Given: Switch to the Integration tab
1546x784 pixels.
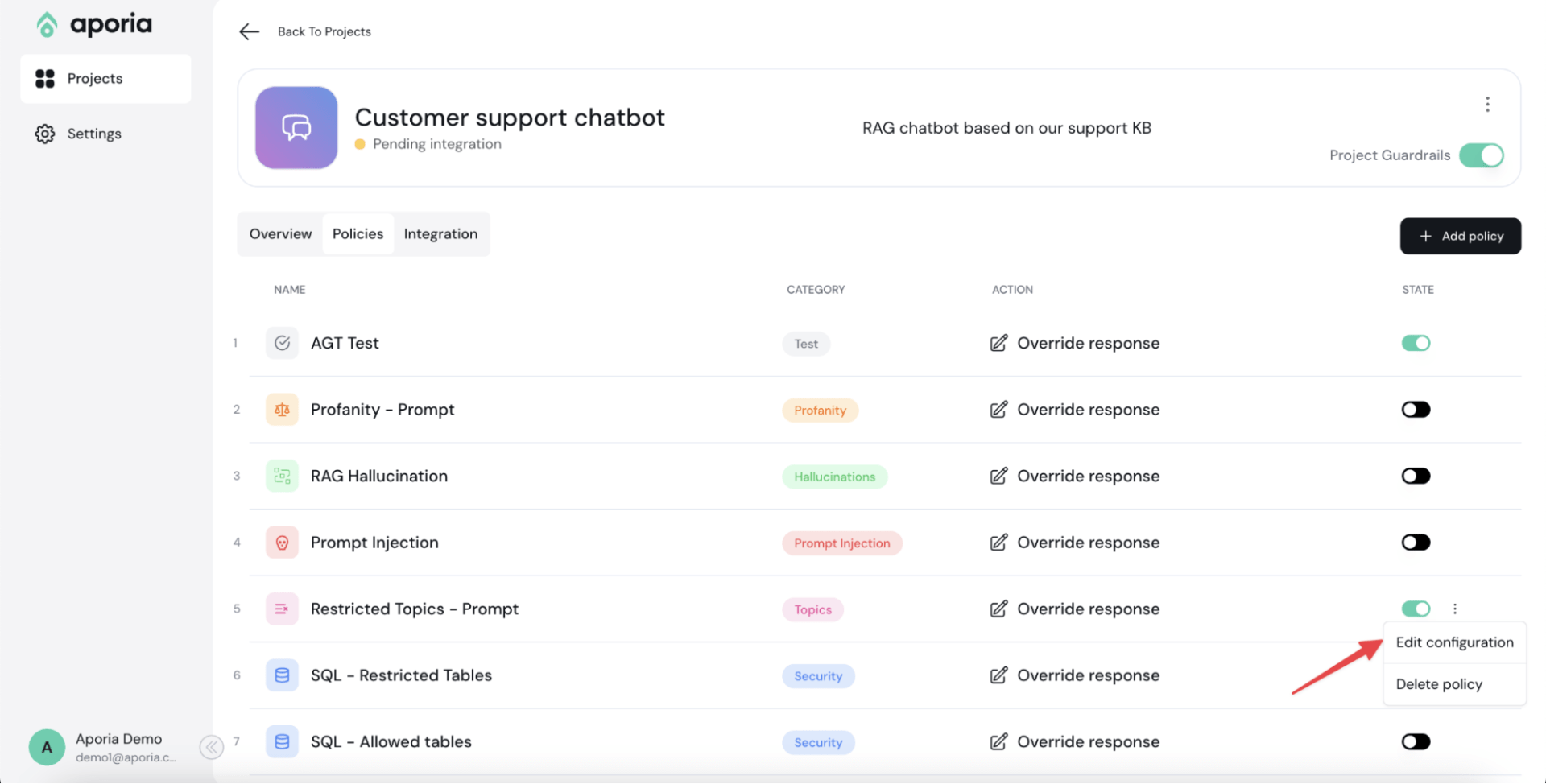Looking at the screenshot, I should click(x=440, y=233).
